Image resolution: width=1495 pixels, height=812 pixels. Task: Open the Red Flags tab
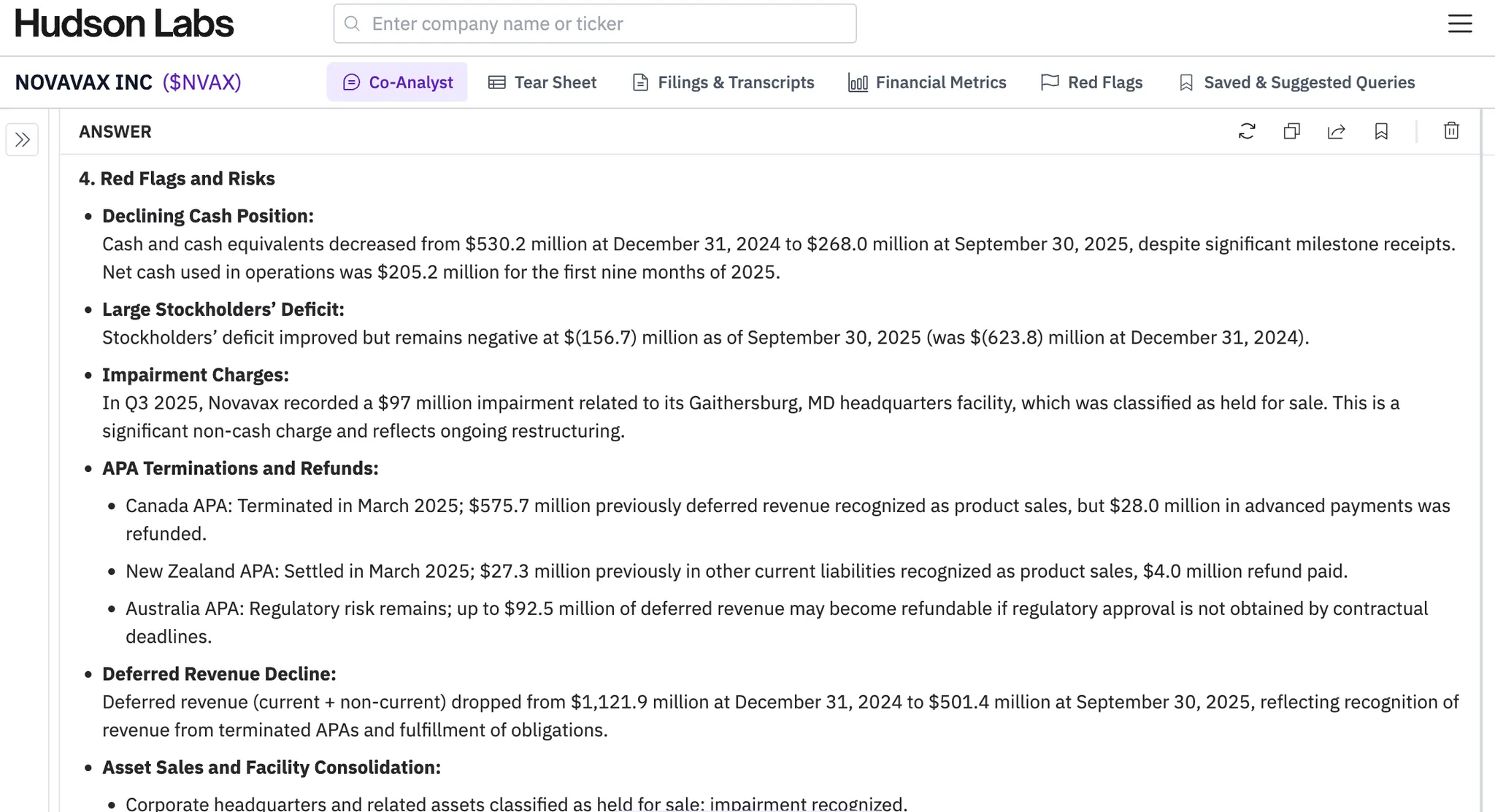tap(1092, 82)
